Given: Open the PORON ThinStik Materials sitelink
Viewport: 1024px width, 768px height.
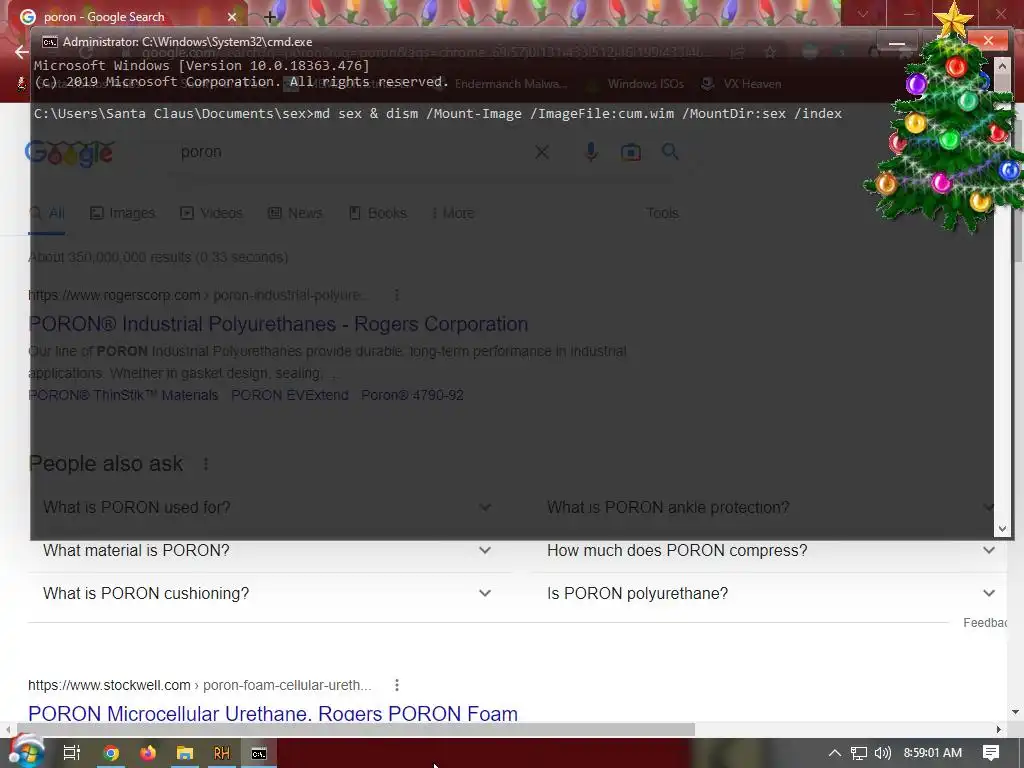Looking at the screenshot, I should tap(123, 395).
